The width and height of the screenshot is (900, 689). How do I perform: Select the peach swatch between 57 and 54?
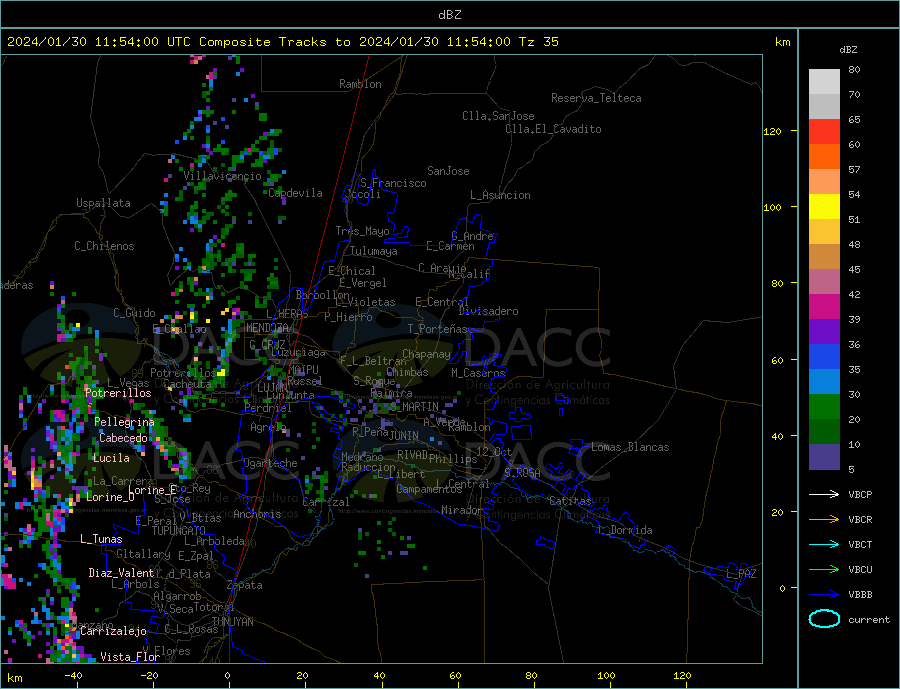[x=824, y=181]
